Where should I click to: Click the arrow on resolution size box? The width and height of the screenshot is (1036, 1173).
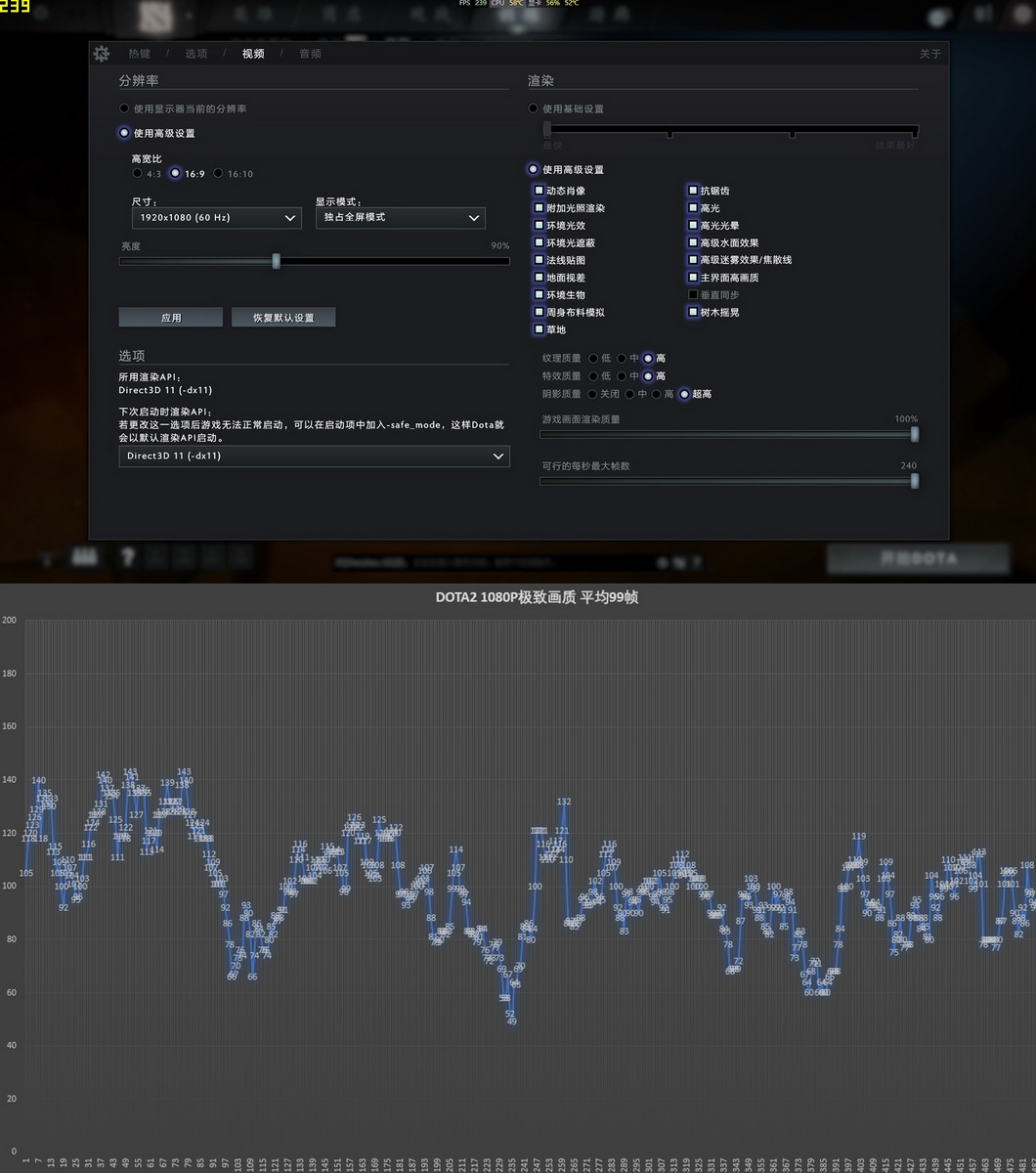290,218
